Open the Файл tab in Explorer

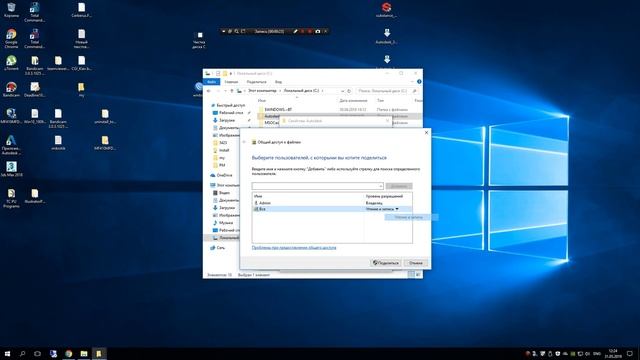click(x=211, y=82)
